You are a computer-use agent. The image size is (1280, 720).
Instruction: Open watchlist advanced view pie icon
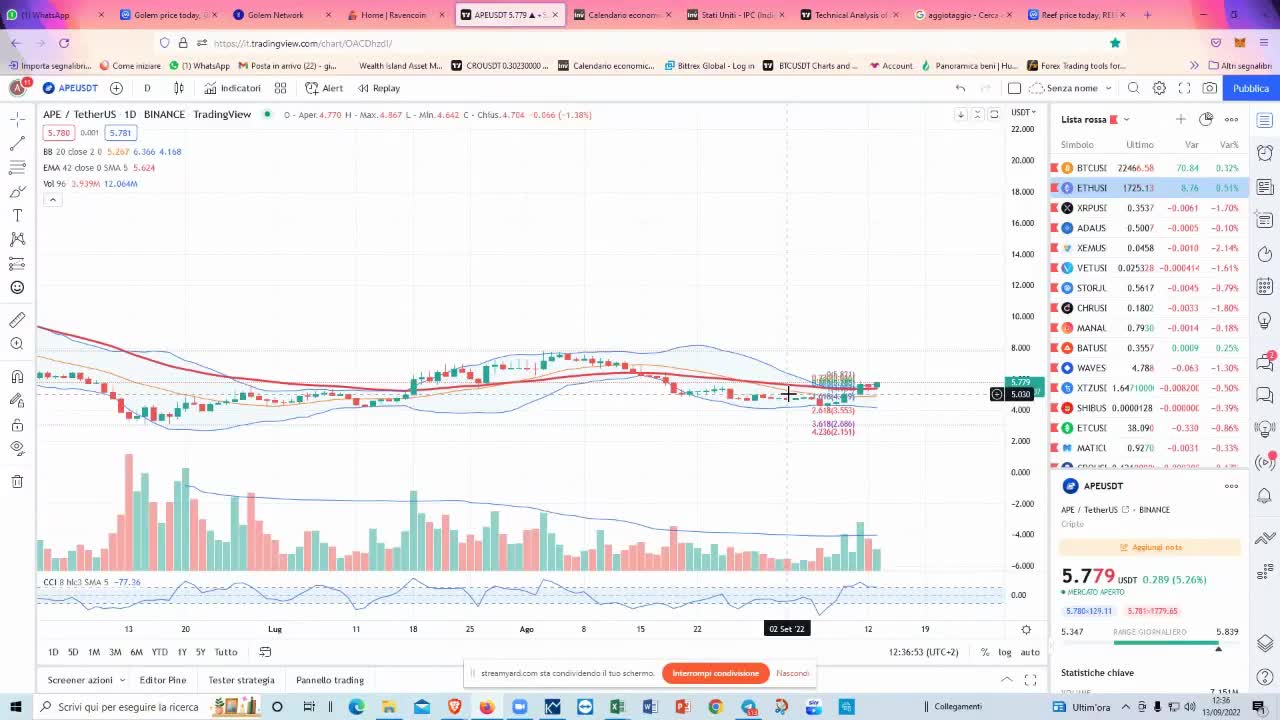pos(1206,119)
